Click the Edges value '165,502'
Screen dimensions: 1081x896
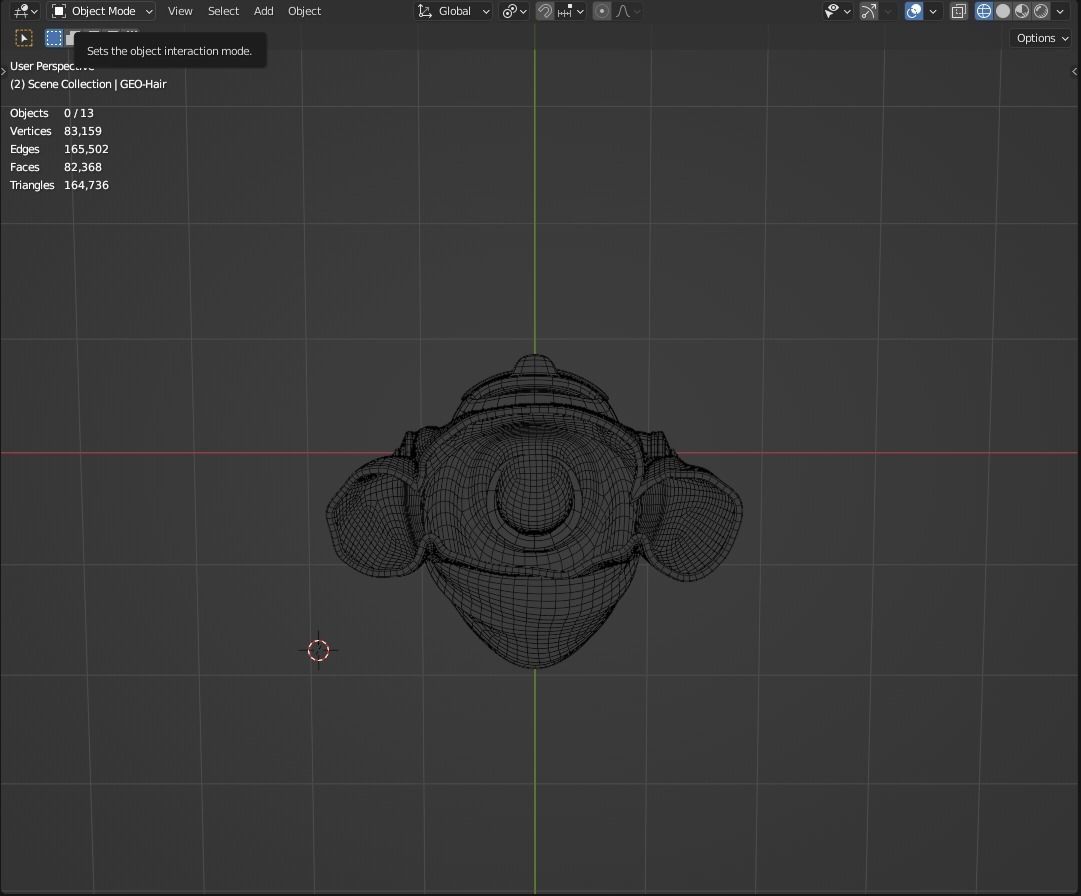click(86, 149)
